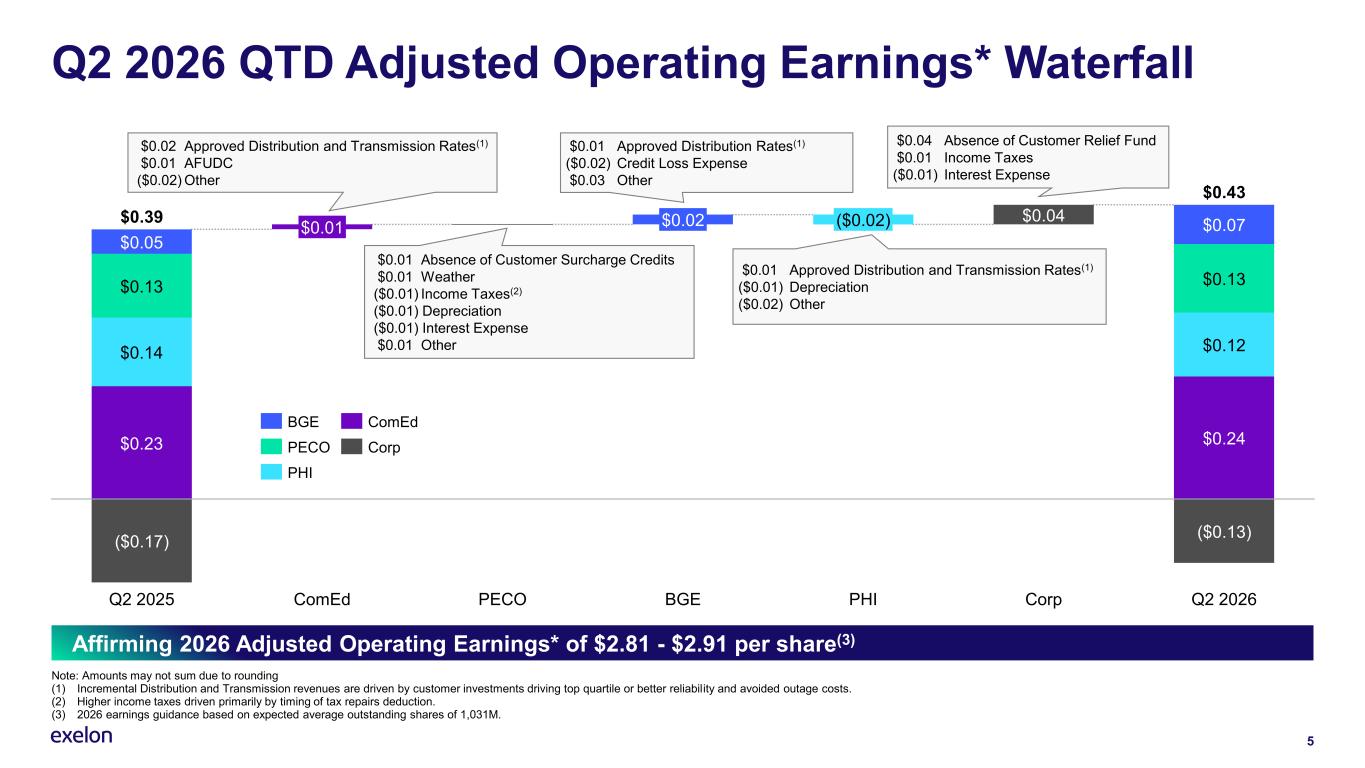Click the Weather line in the PECO callout
1365x768 pixels.
[x=425, y=277]
